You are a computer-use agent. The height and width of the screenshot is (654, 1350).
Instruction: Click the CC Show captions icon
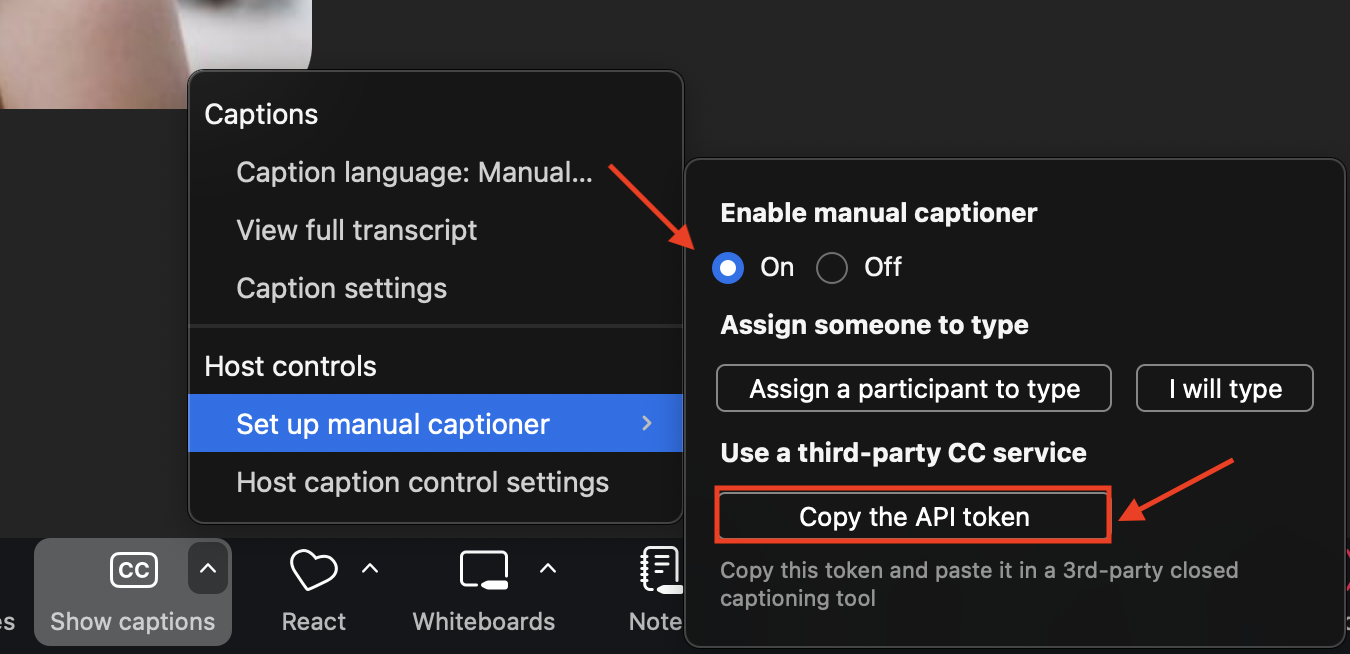pyautogui.click(x=133, y=569)
